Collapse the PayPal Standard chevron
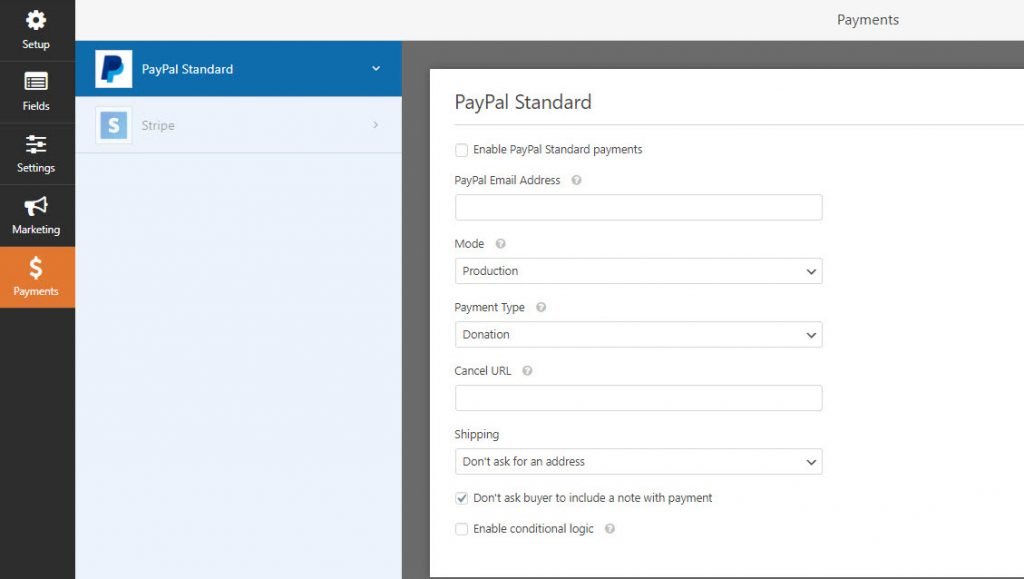Viewport: 1024px width, 579px height. coord(376,69)
